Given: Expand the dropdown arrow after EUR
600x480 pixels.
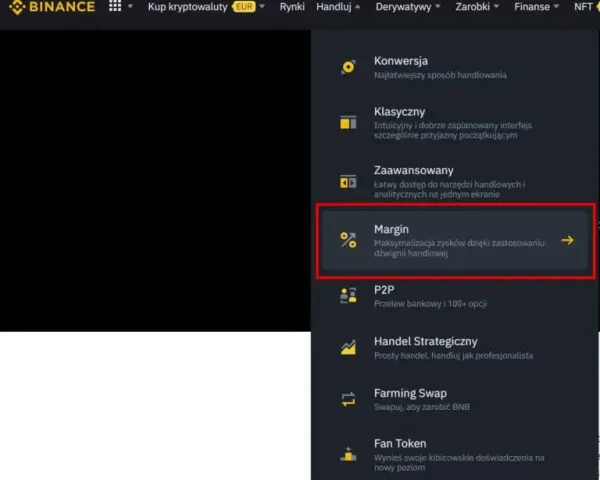Looking at the screenshot, I should tap(262, 6).
